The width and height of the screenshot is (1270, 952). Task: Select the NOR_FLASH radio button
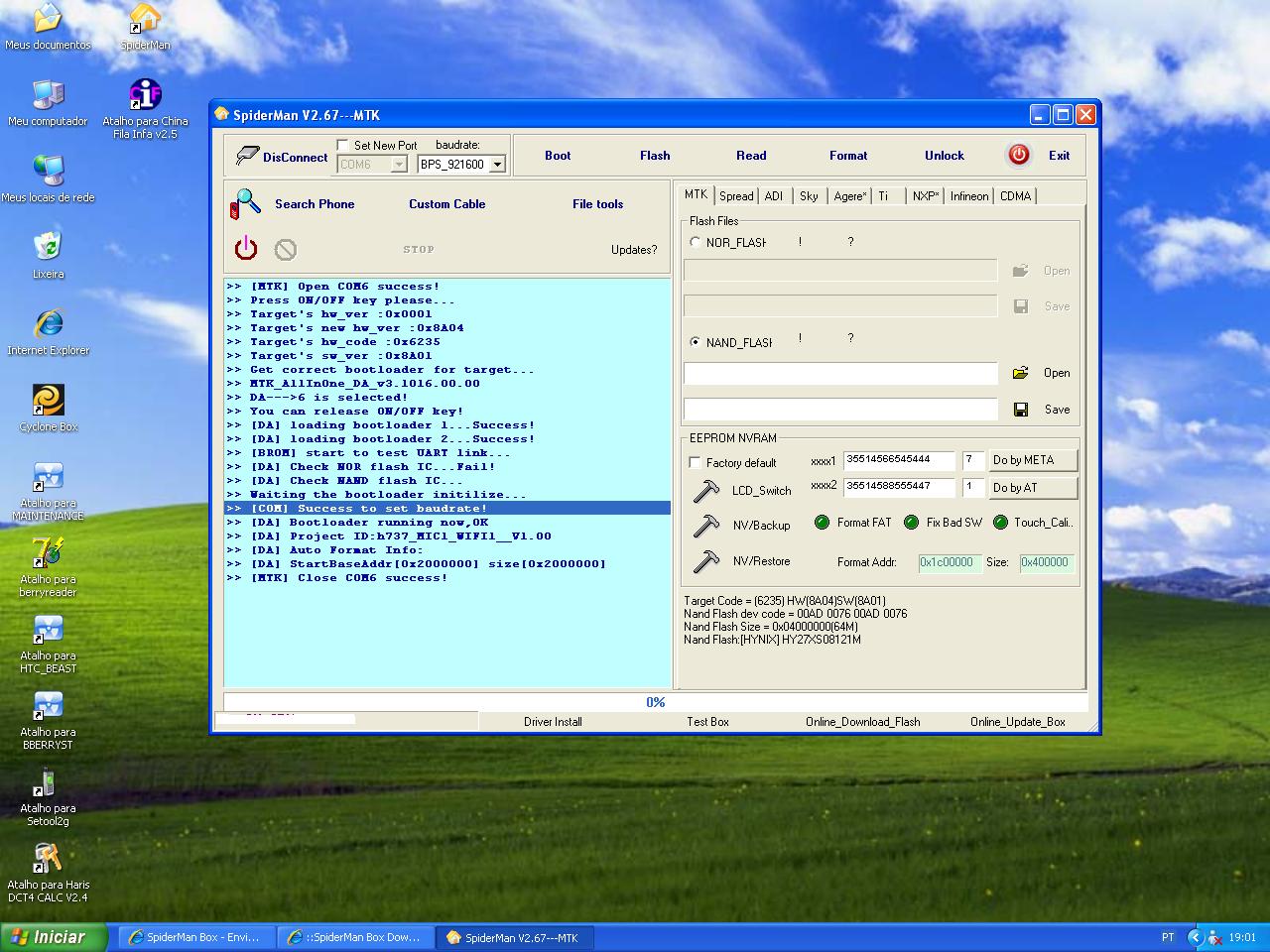click(696, 242)
